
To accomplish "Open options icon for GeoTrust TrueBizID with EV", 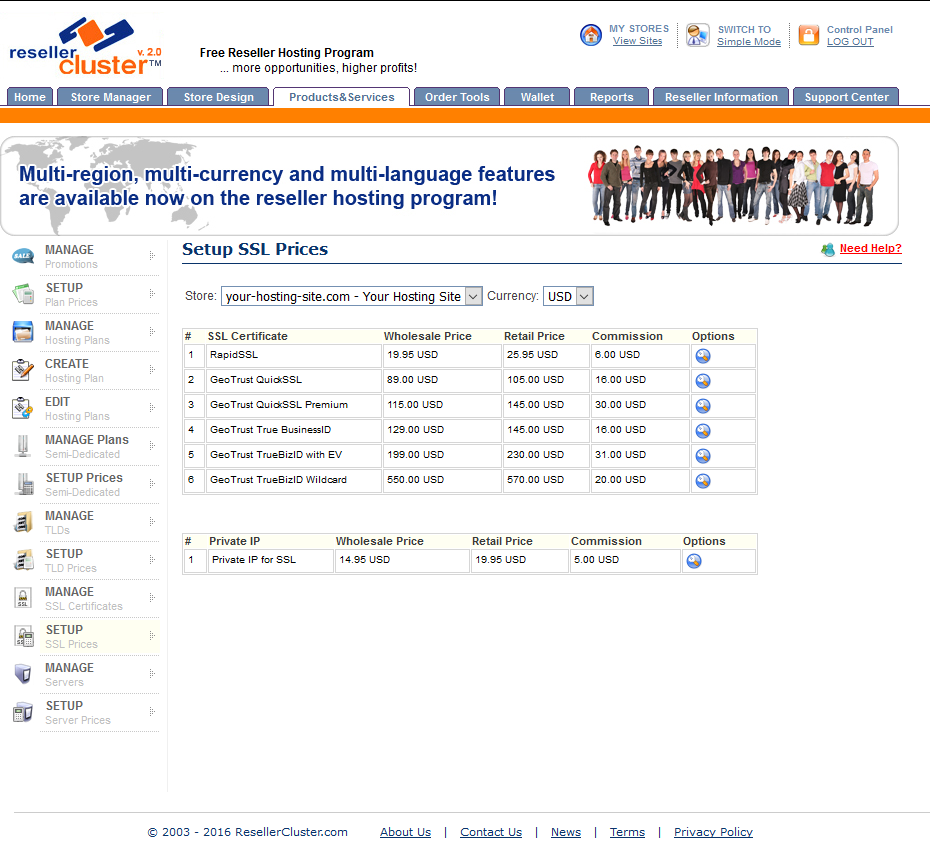I will pos(703,455).
